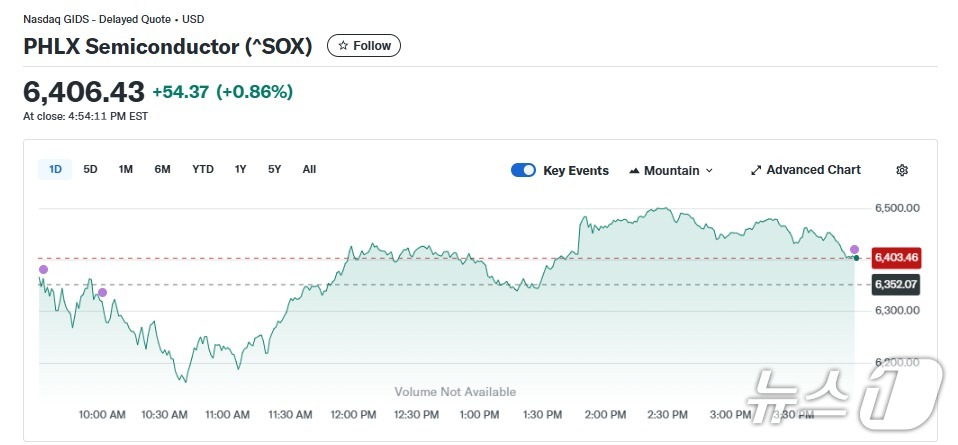Select the 1M range tab
This screenshot has width=958, height=445.
point(126,169)
